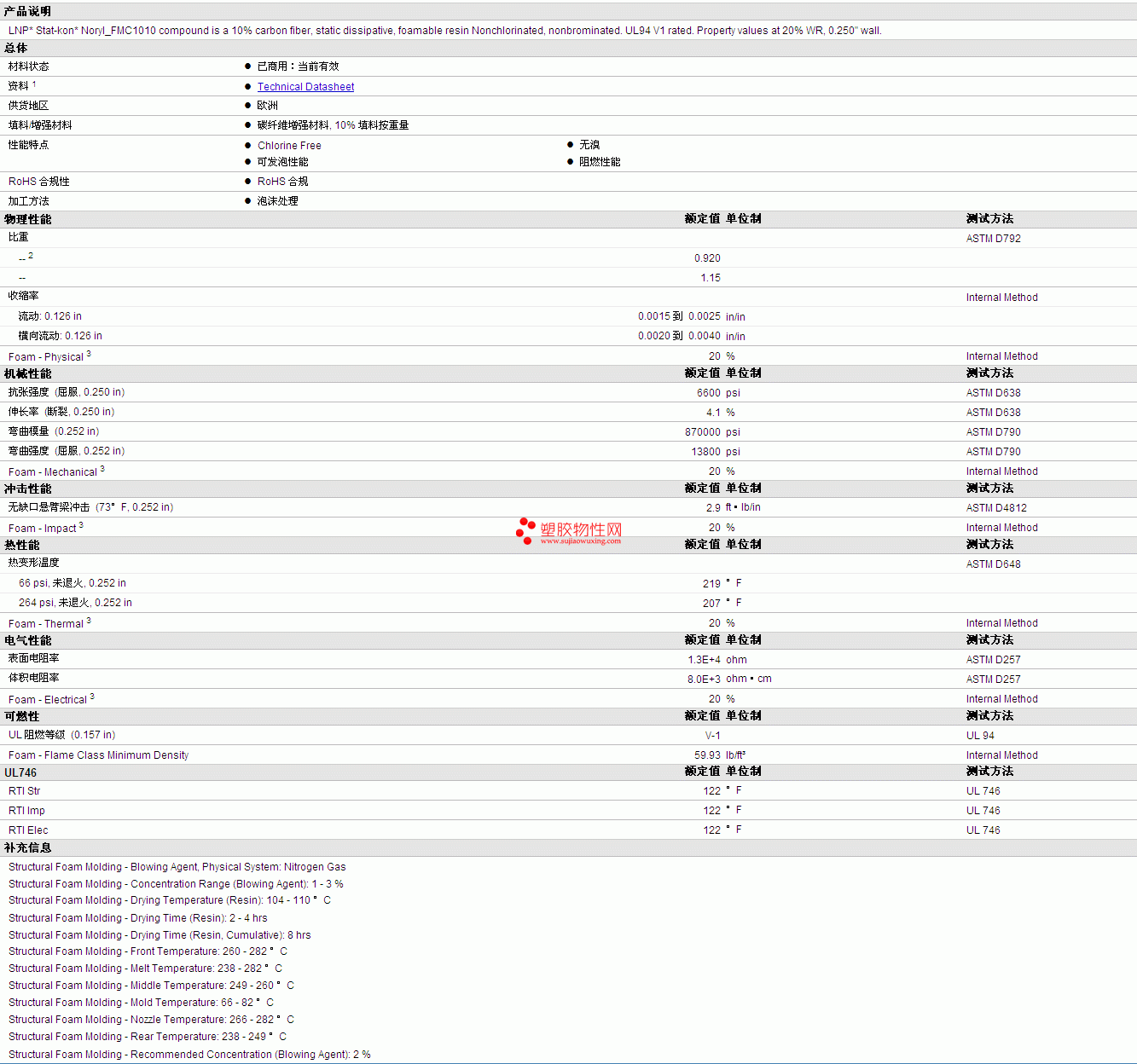
Task: Click the '已商用：当前有效' material status value
Action: tap(298, 66)
